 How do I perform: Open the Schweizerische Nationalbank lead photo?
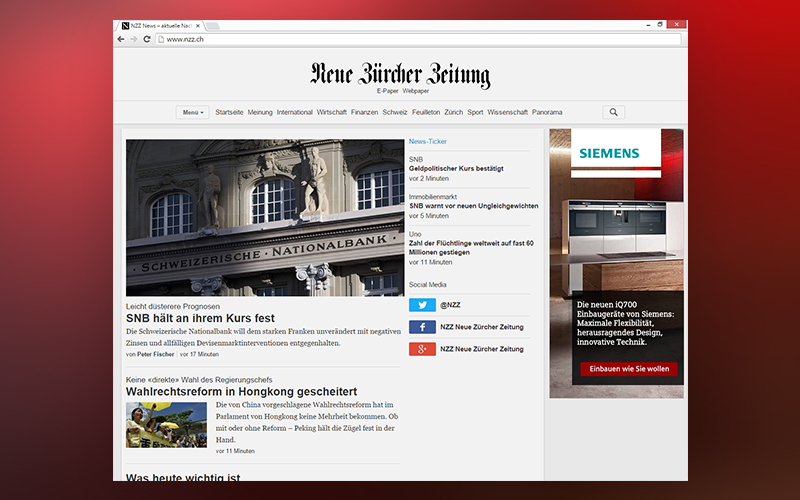(264, 217)
